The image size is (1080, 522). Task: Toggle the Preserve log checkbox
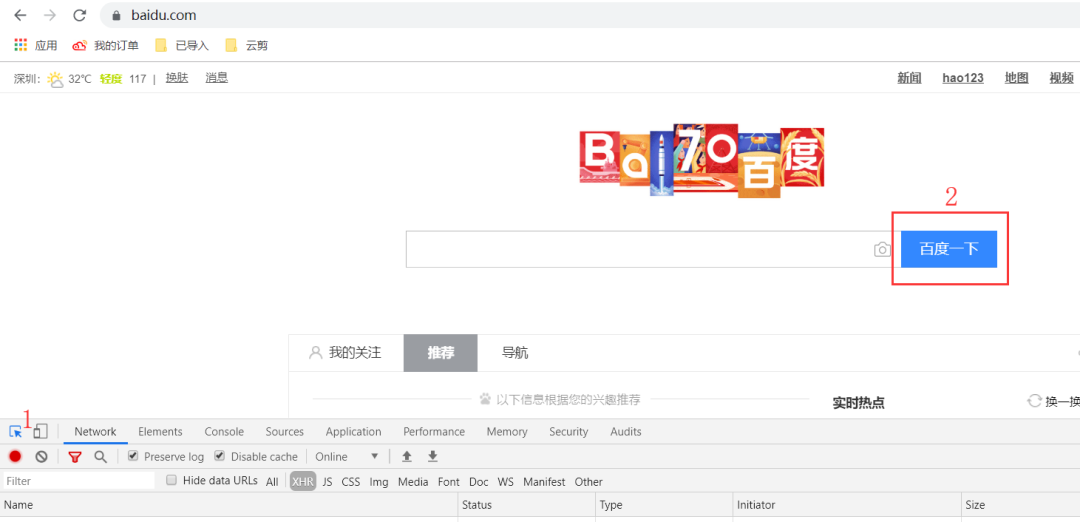(134, 456)
